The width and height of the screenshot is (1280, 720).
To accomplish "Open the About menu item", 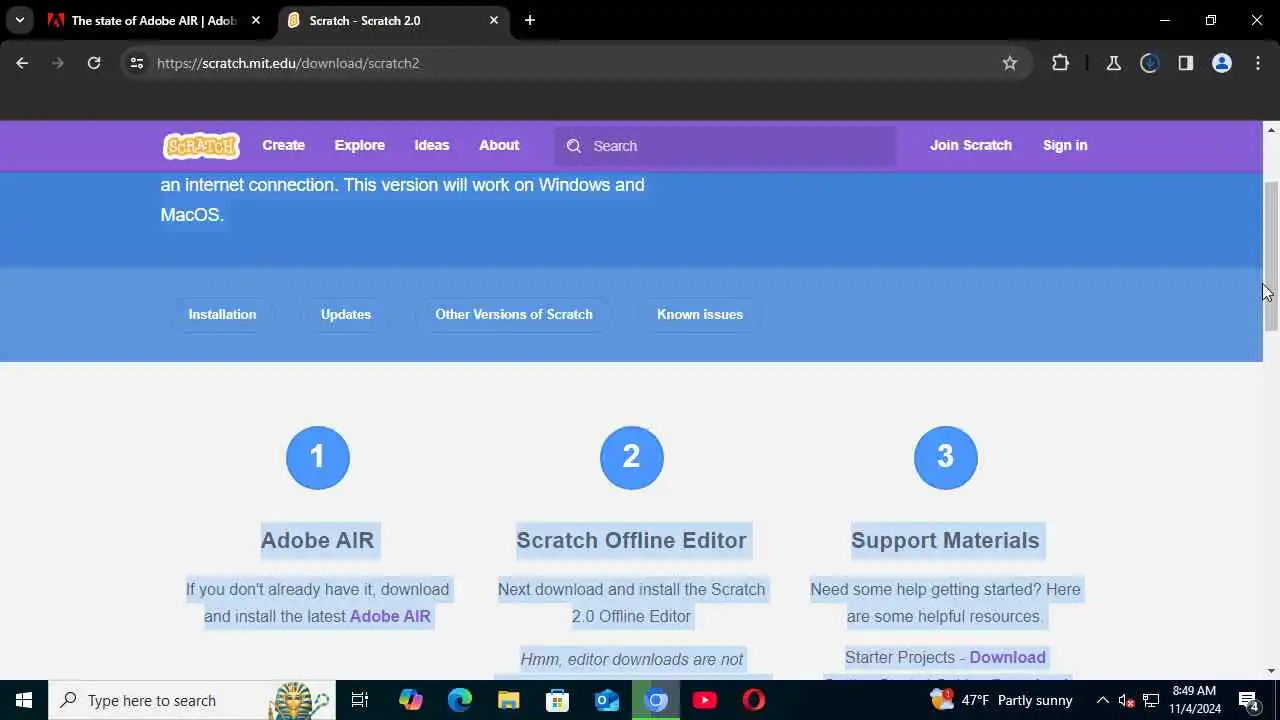I will (499, 145).
